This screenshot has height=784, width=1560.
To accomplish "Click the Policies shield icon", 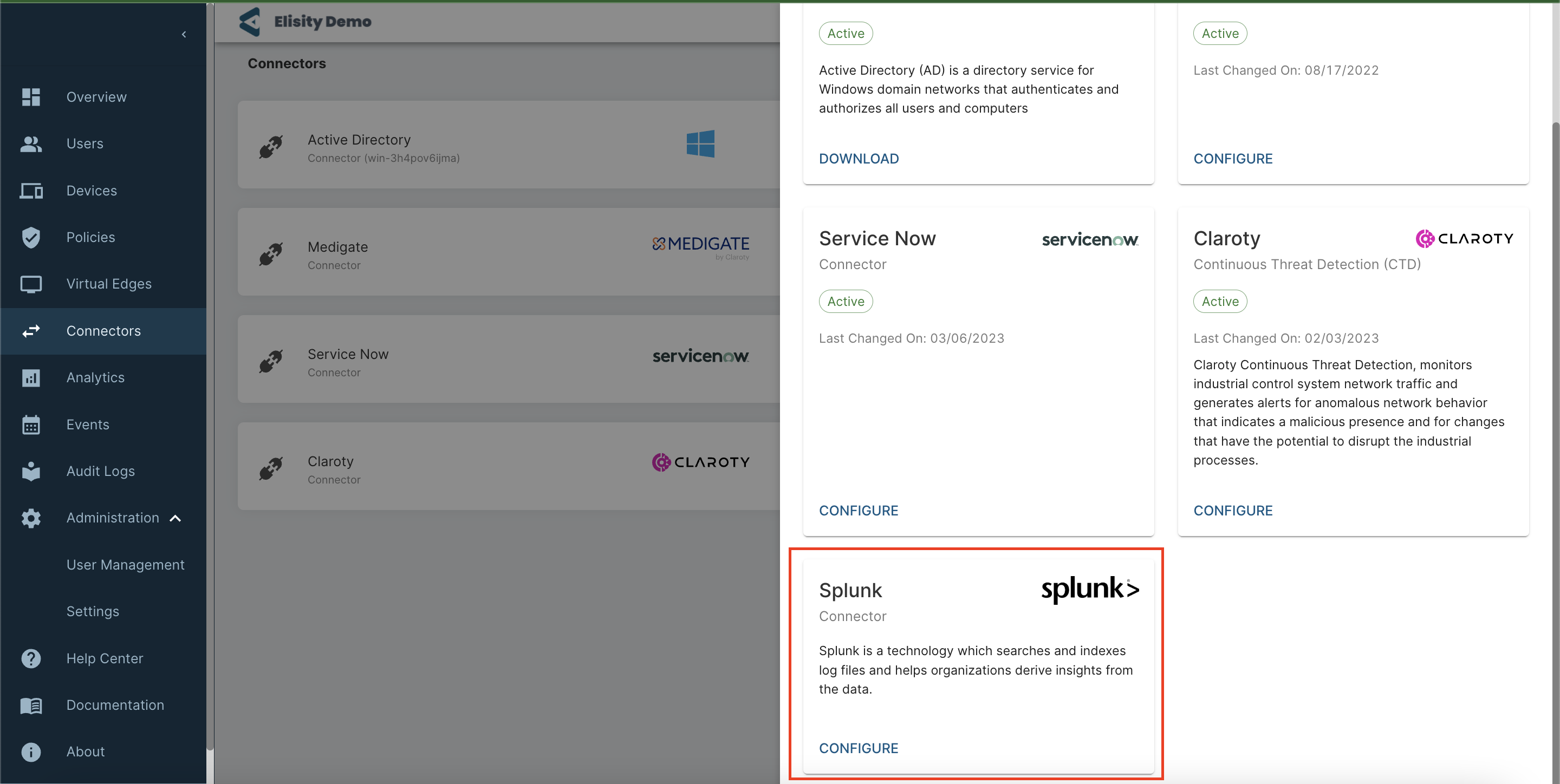I will click(x=31, y=237).
